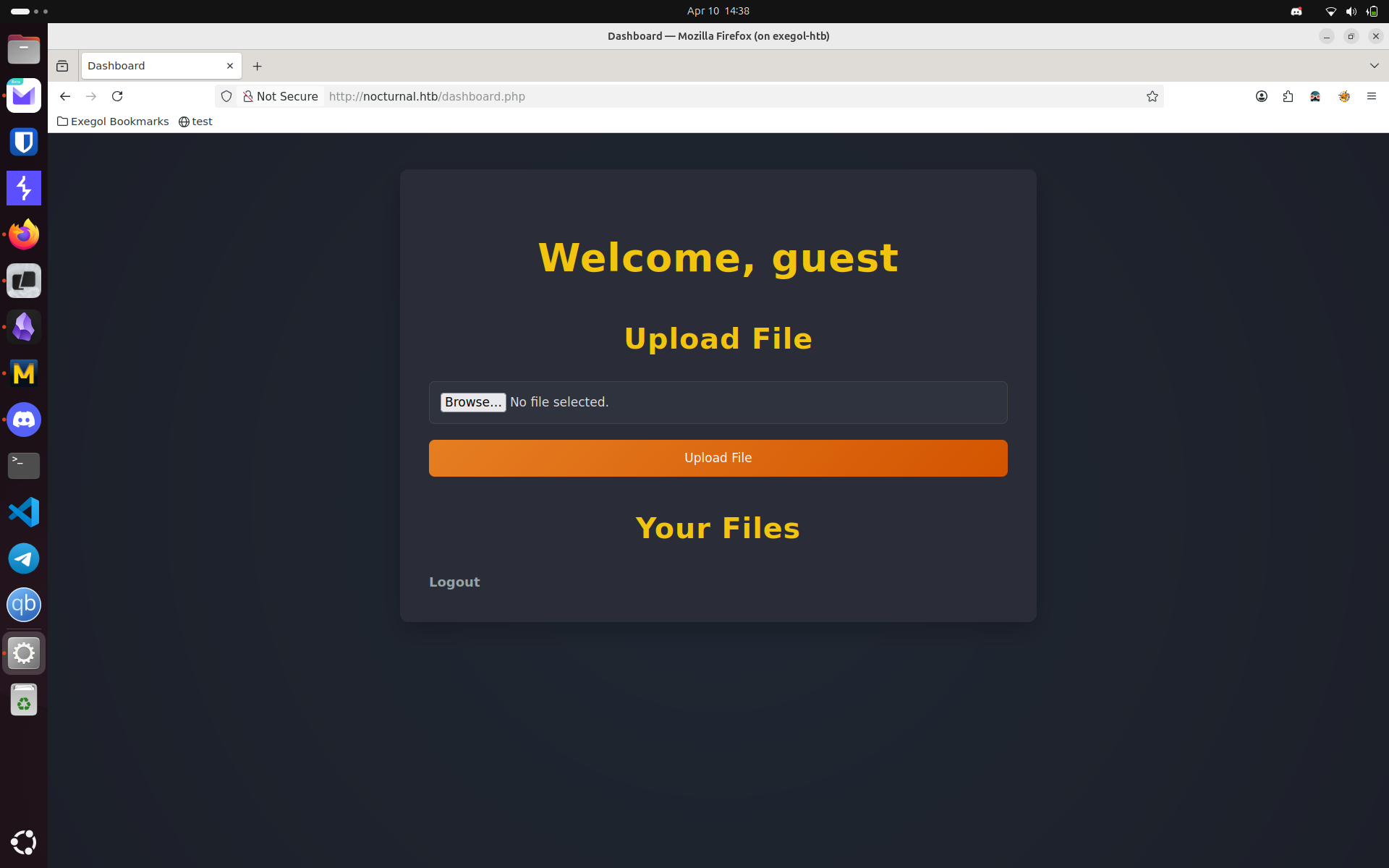1389x868 pixels.
Task: Open the extensions puzzle icon
Action: 1288,96
